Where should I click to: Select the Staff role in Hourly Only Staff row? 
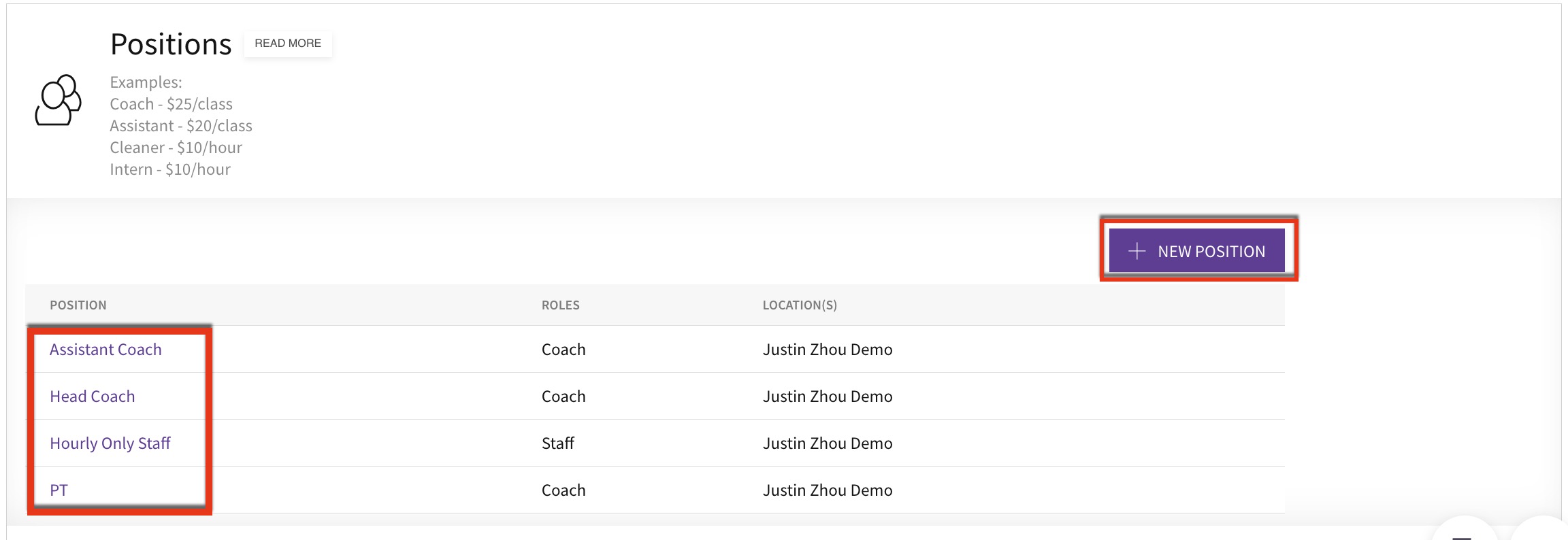pyautogui.click(x=558, y=443)
